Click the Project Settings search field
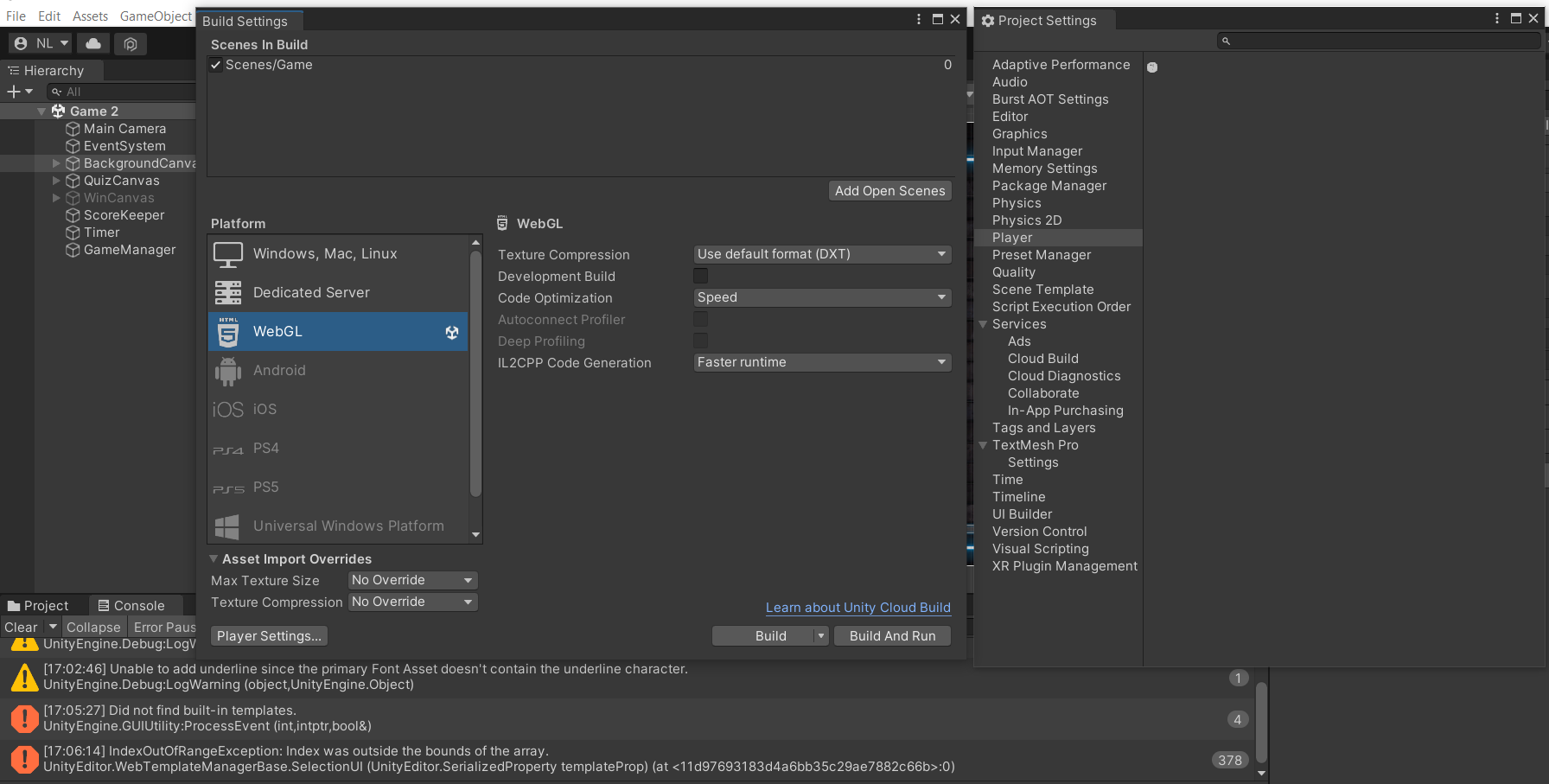 (x=1380, y=41)
